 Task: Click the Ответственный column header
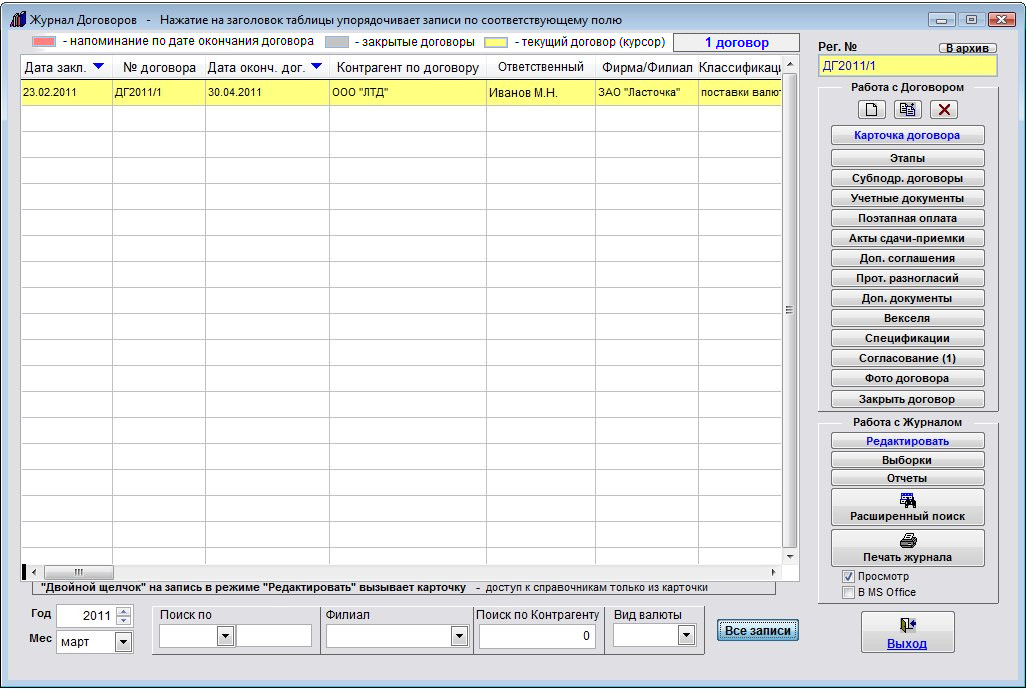click(540, 67)
